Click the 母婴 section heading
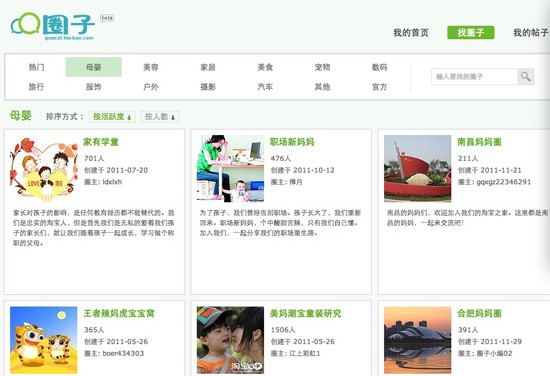The image size is (550, 376). 21,115
